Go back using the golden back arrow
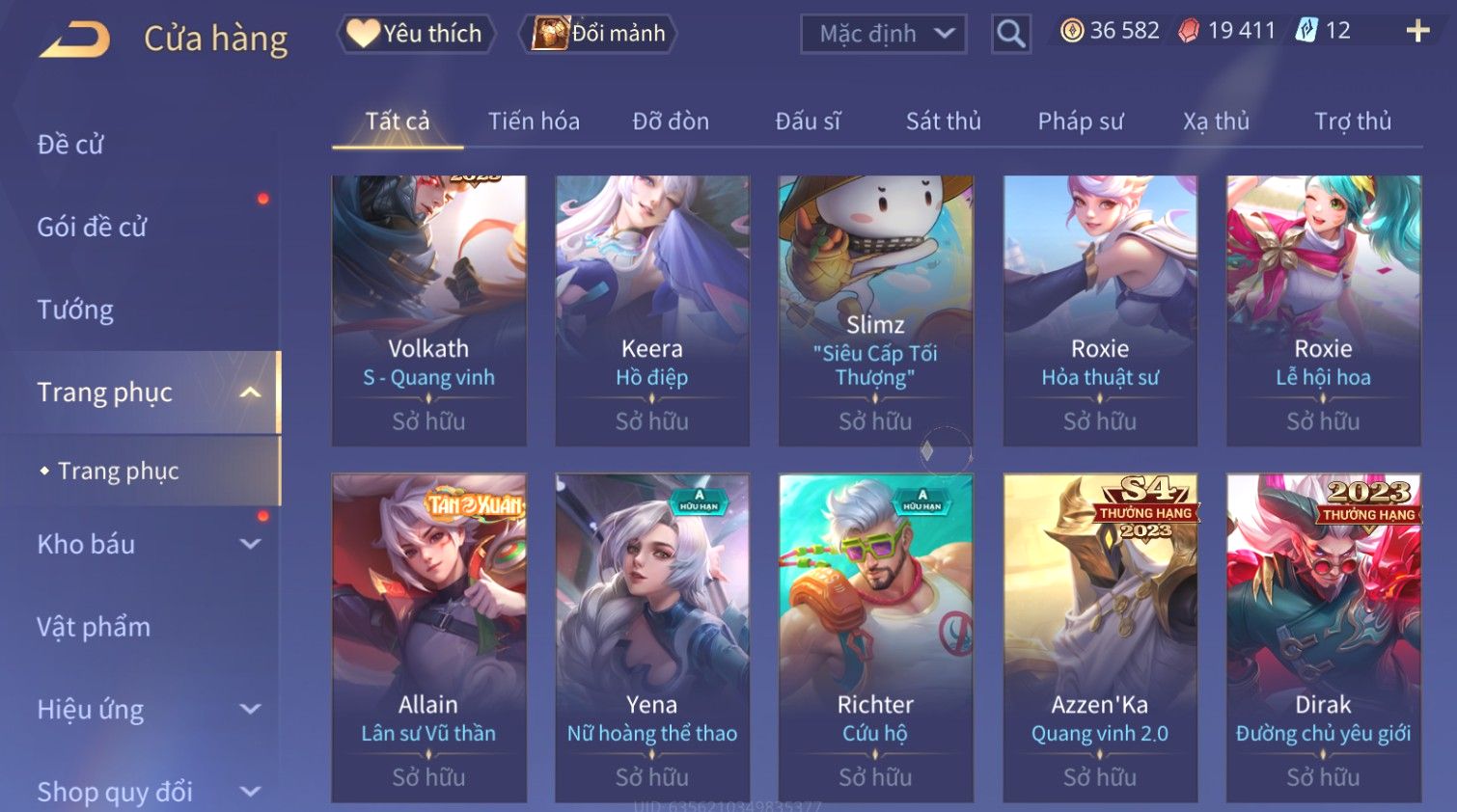Viewport: 1457px width, 812px height. [x=74, y=39]
